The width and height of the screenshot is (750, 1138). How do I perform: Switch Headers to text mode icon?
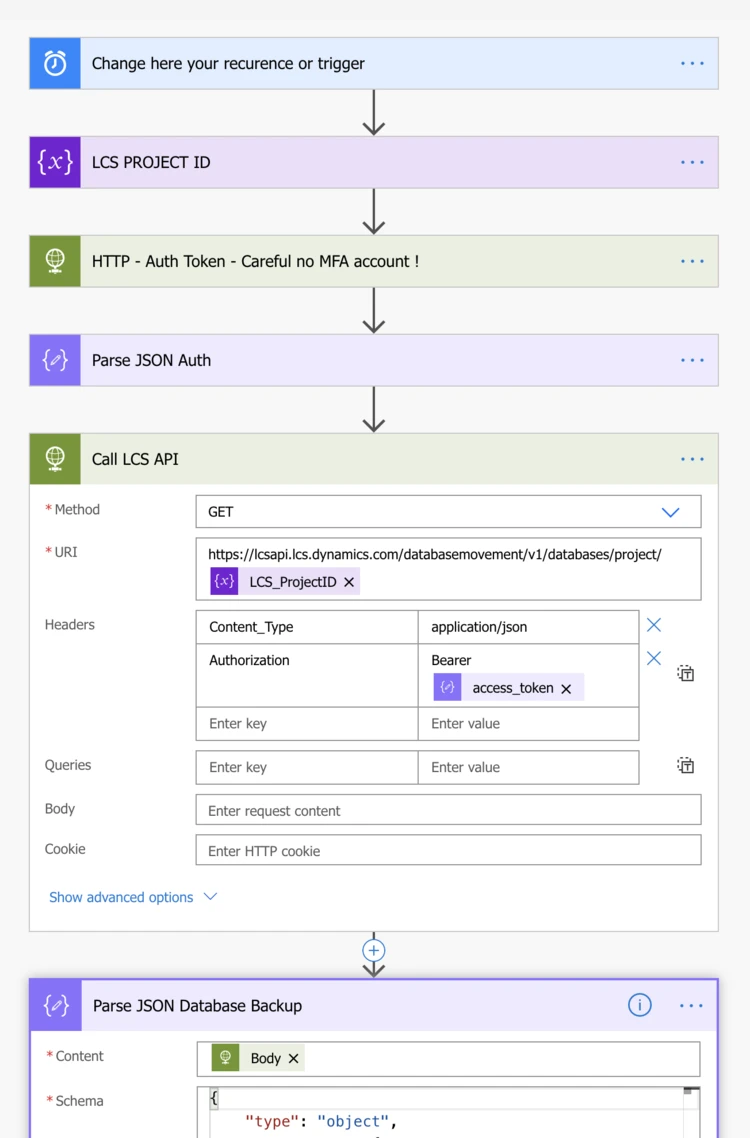[x=685, y=673]
